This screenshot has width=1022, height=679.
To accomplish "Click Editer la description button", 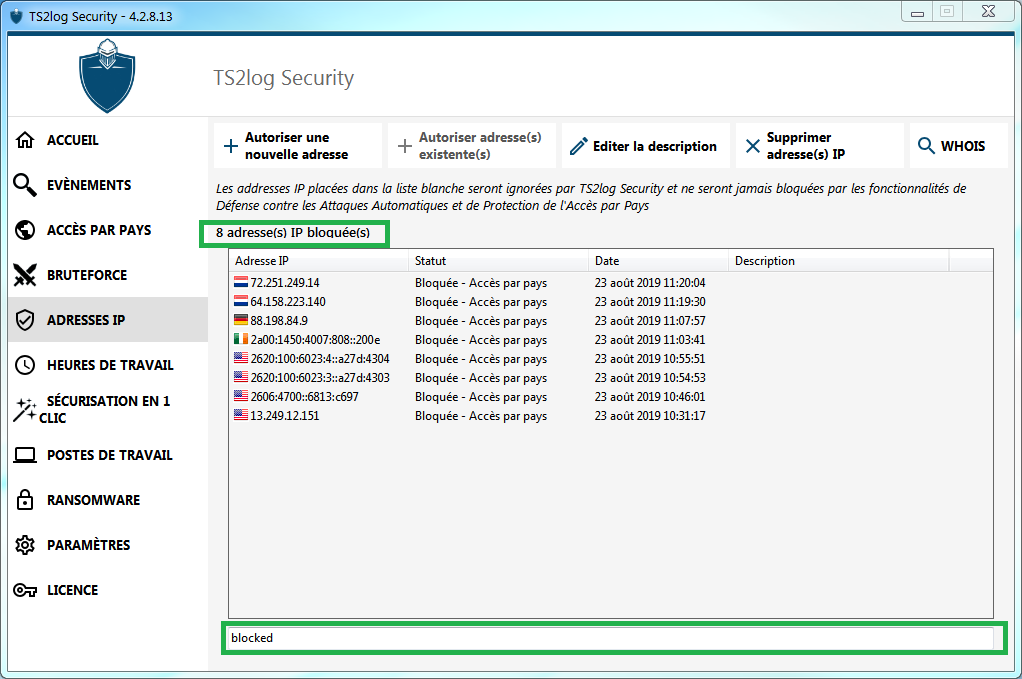I will [646, 146].
